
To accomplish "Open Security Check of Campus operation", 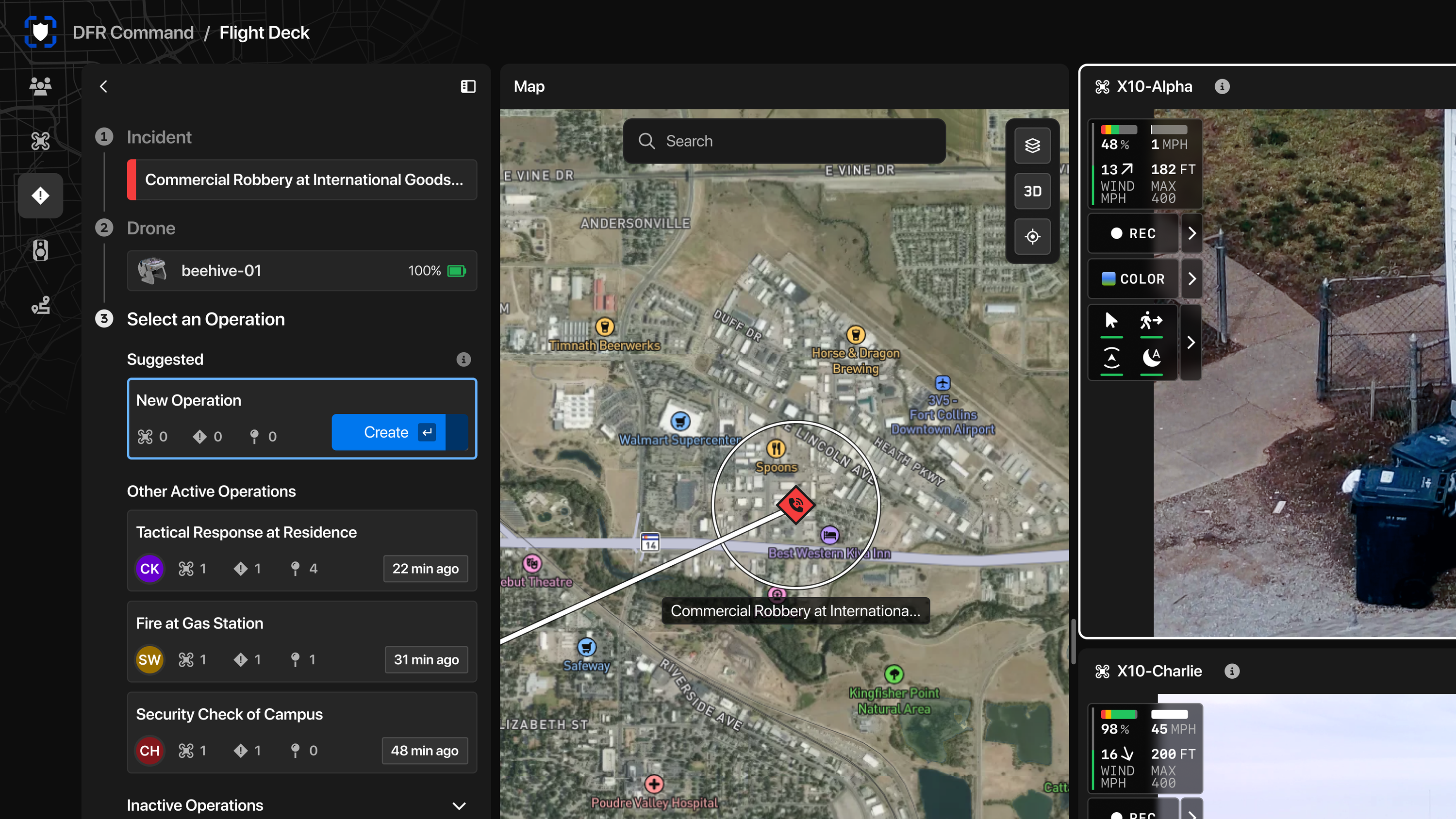I will coord(302,733).
